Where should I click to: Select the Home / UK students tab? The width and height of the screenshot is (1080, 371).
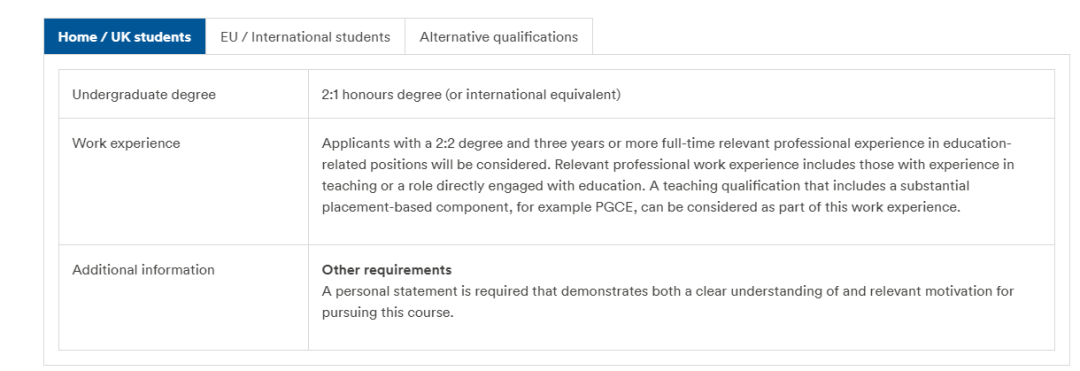click(x=125, y=36)
